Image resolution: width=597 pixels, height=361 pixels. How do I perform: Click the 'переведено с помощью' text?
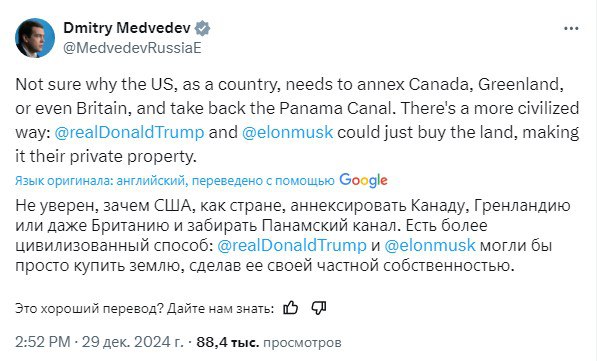[263, 180]
